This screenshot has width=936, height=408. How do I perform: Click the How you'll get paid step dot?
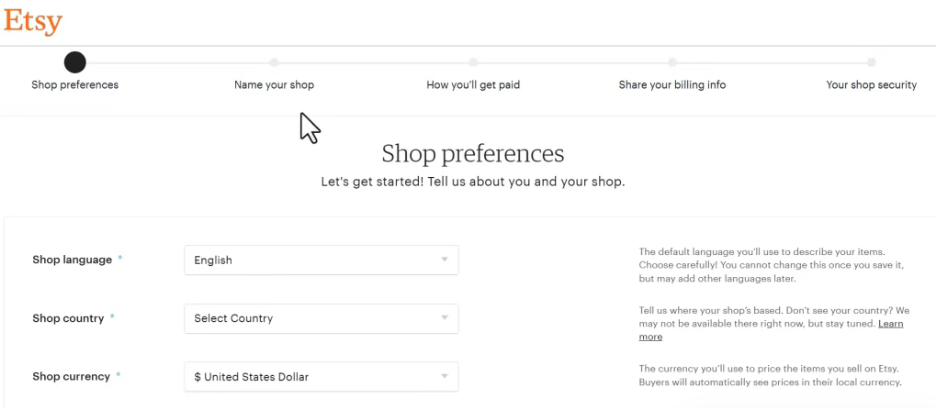point(473,62)
